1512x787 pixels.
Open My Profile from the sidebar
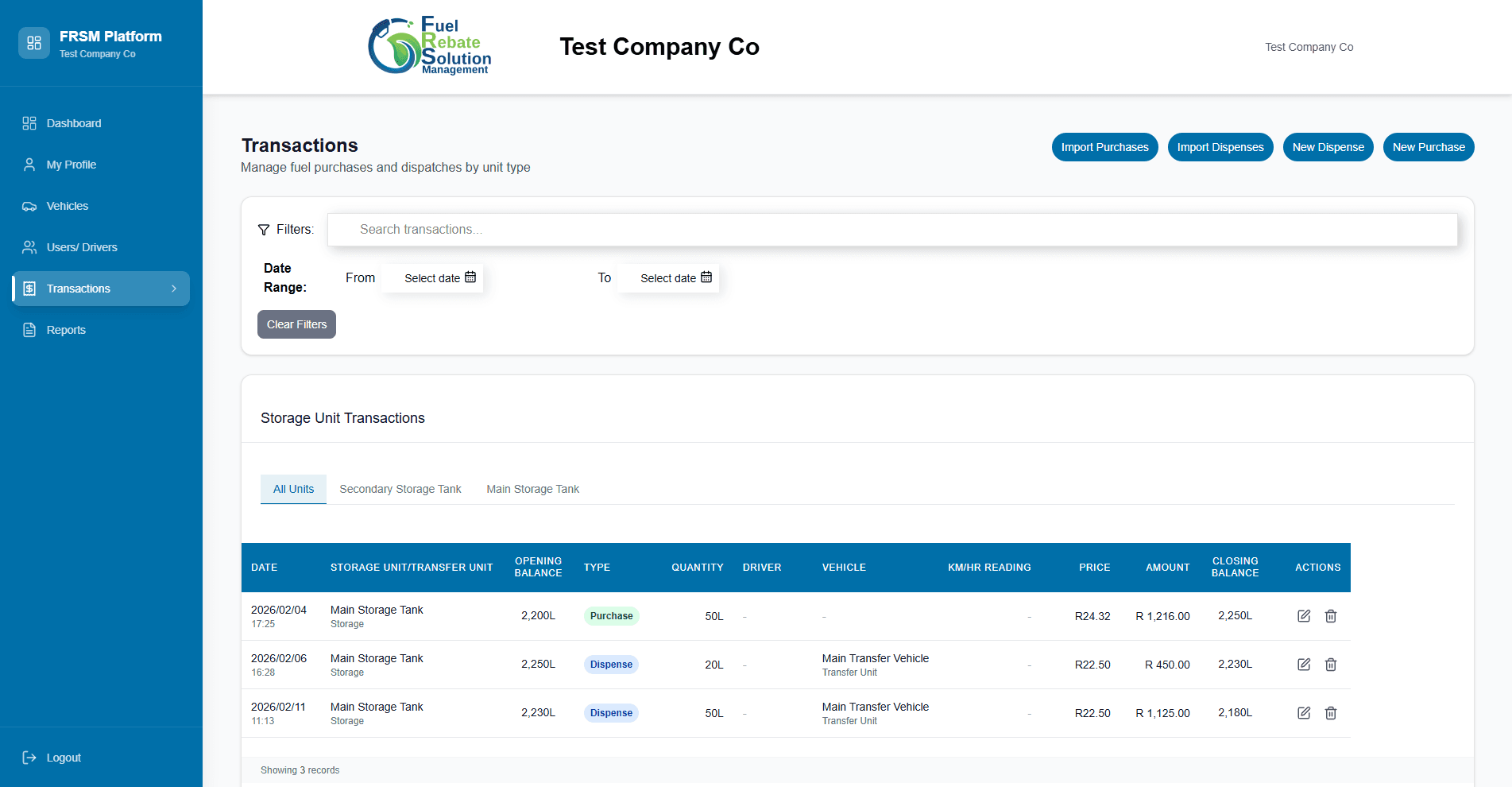pos(101,165)
